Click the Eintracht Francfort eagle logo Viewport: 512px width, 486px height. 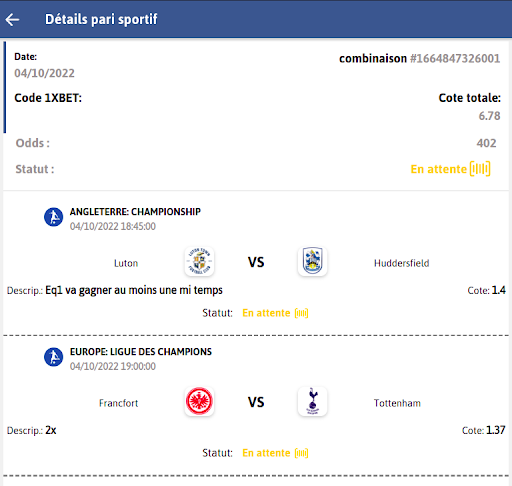coord(199,401)
